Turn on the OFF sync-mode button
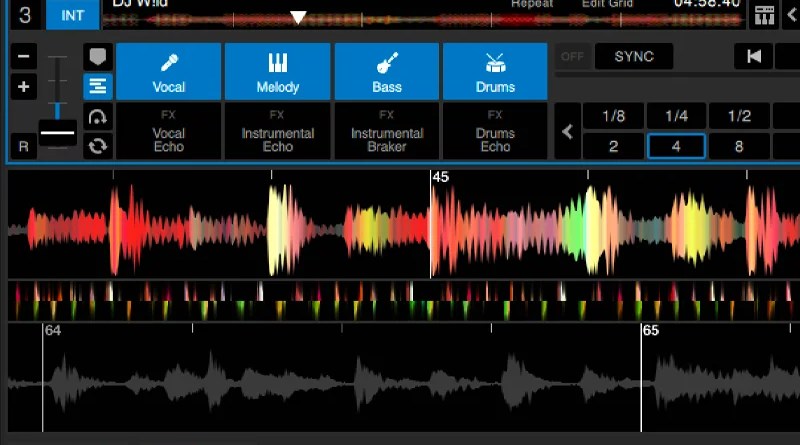 (x=572, y=56)
